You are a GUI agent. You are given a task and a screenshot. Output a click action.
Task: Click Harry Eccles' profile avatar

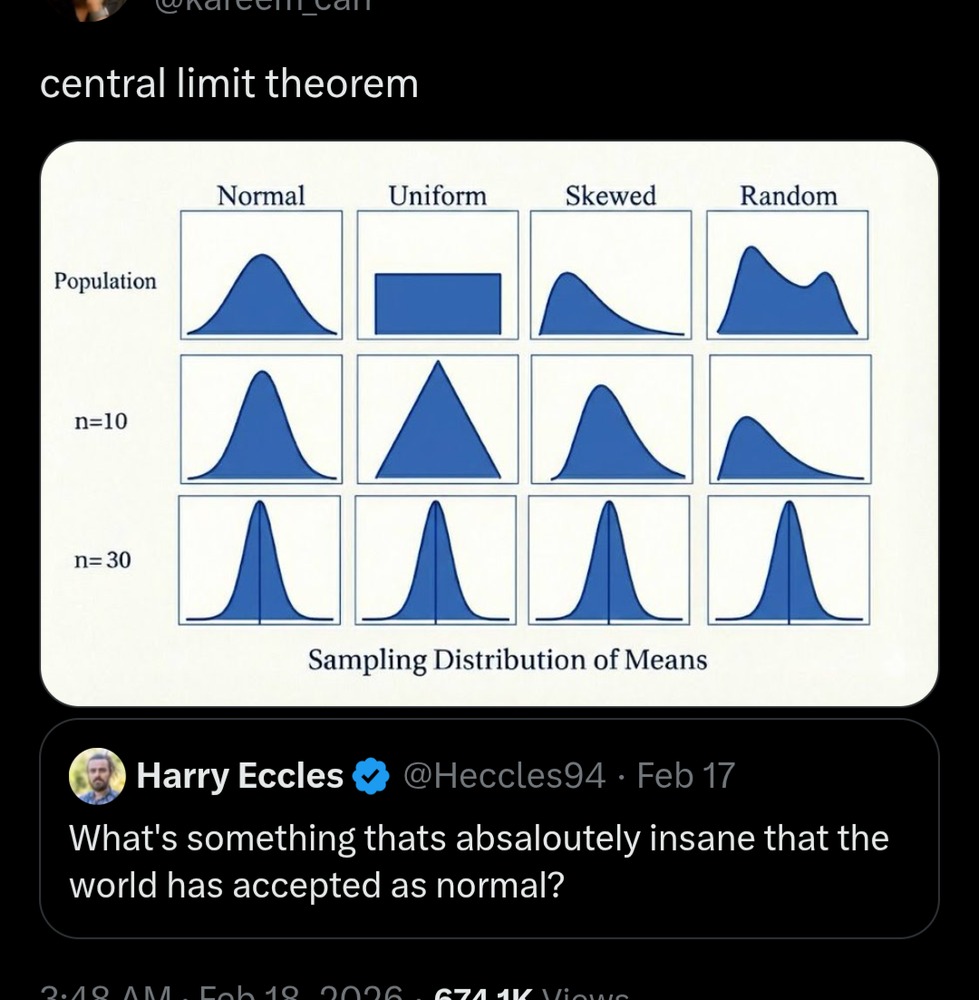pyautogui.click(x=97, y=776)
